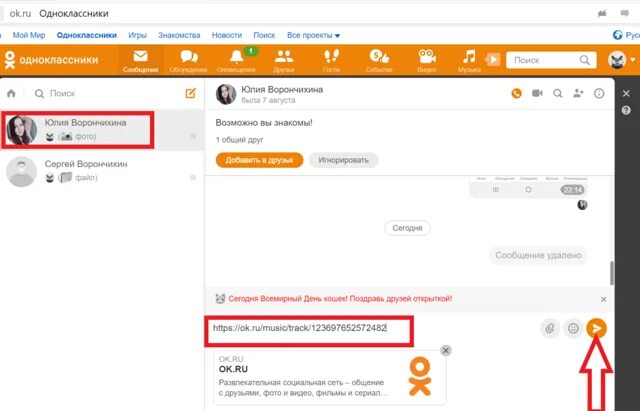This screenshot has height=411, width=640.
Task: Expand the Все проекты dropdown
Action: pyautogui.click(x=313, y=35)
